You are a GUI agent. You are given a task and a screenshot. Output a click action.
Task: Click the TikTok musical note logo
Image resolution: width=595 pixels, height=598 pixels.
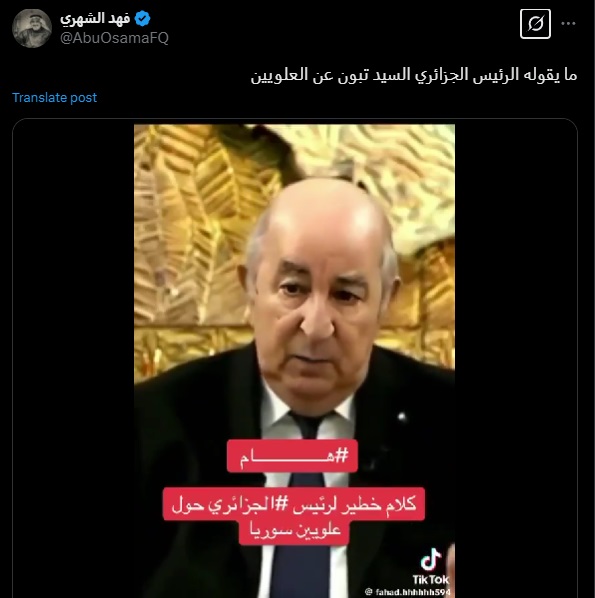click(431, 559)
